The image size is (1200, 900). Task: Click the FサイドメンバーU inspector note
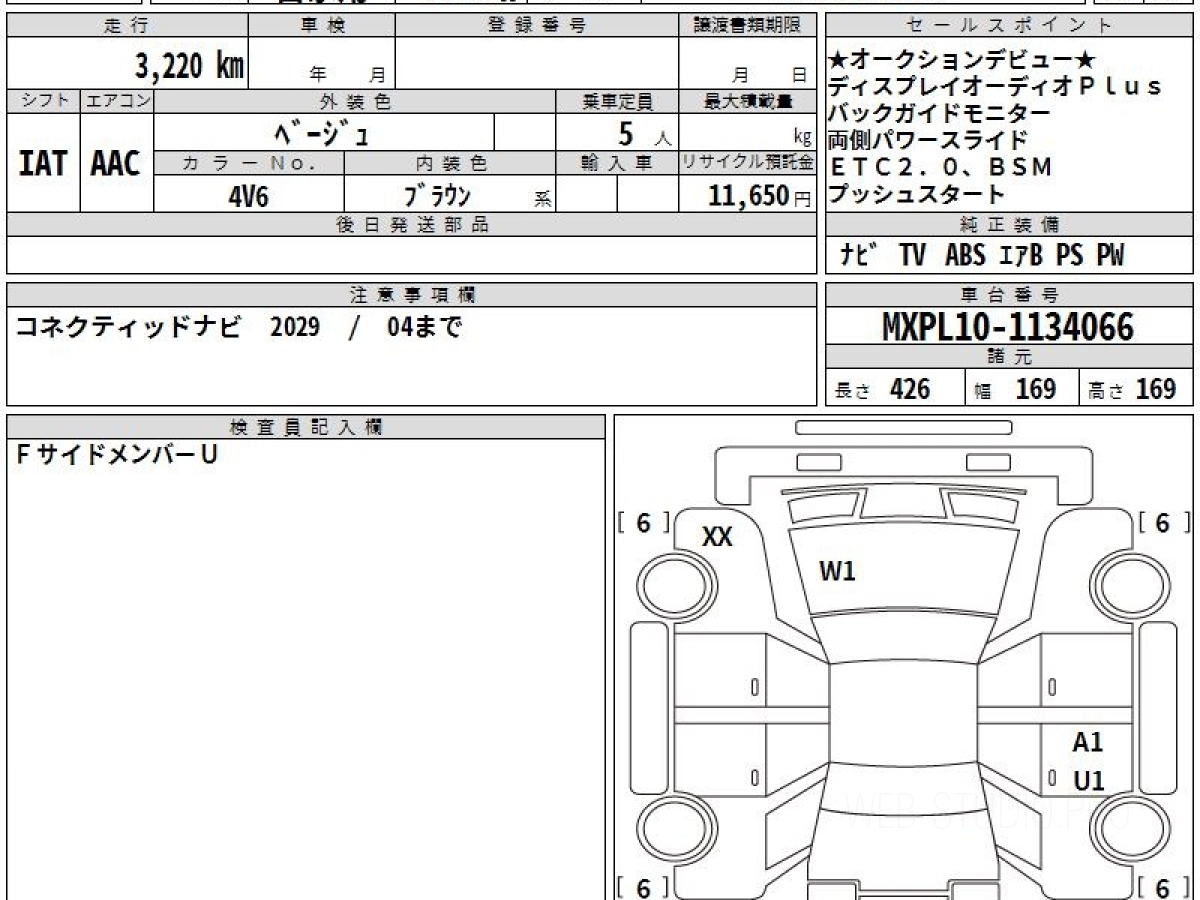[x=118, y=455]
